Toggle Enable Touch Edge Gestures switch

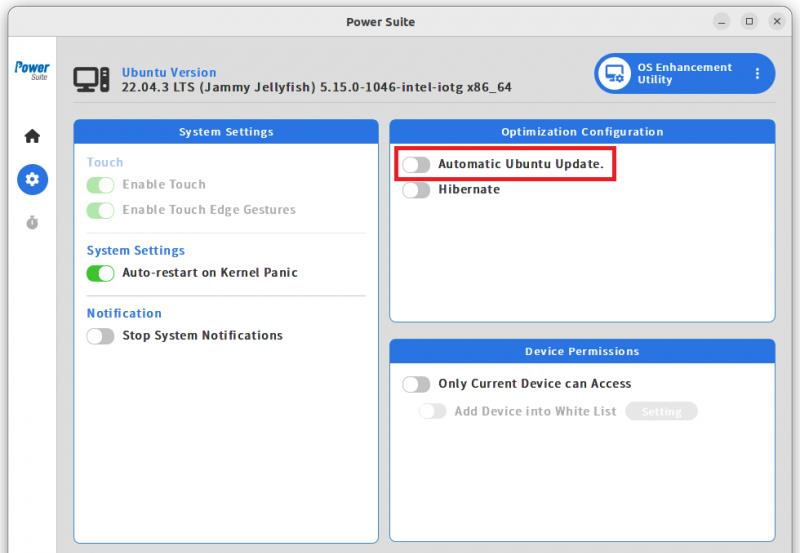pos(100,210)
